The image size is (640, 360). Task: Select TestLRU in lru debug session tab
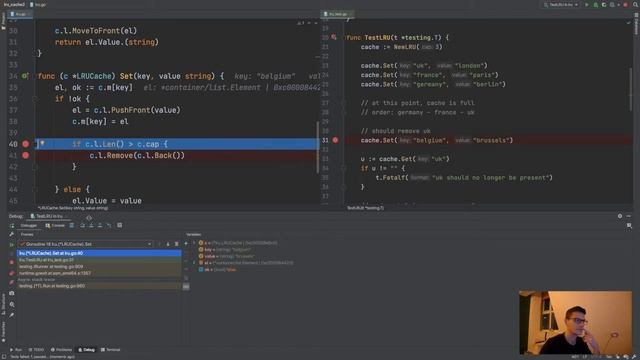coord(49,216)
